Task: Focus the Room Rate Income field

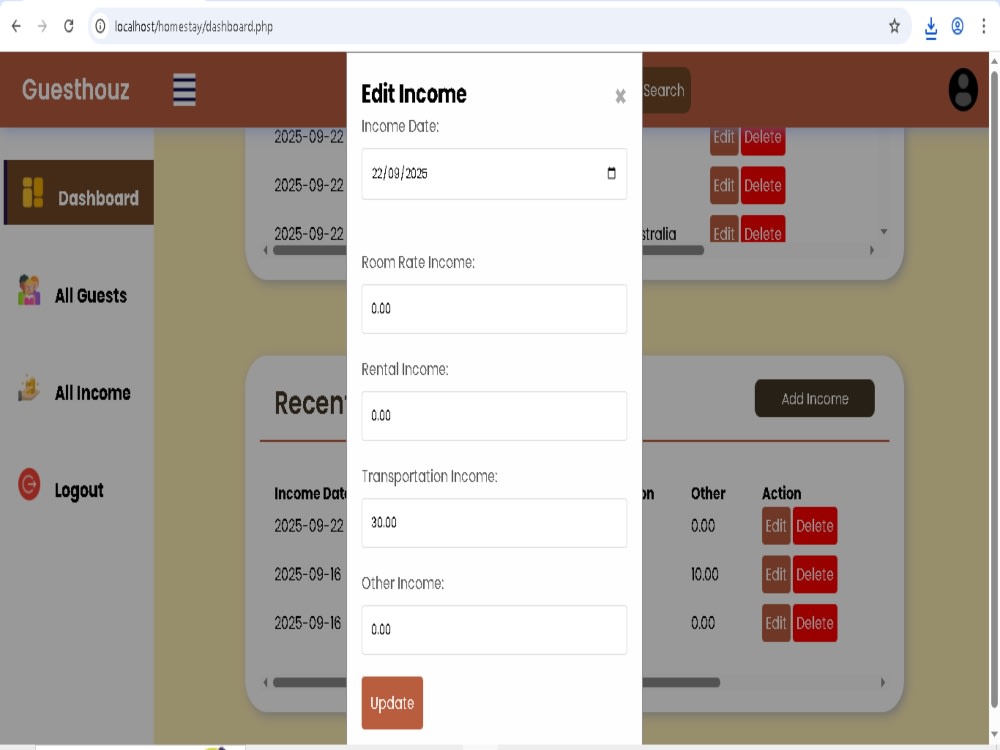Action: tap(494, 309)
